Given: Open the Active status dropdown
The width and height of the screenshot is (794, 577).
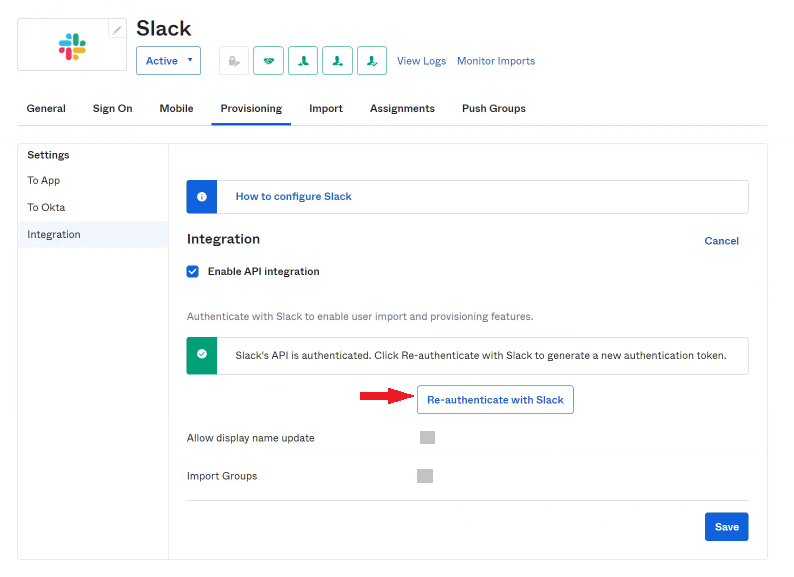Looking at the screenshot, I should pos(168,61).
